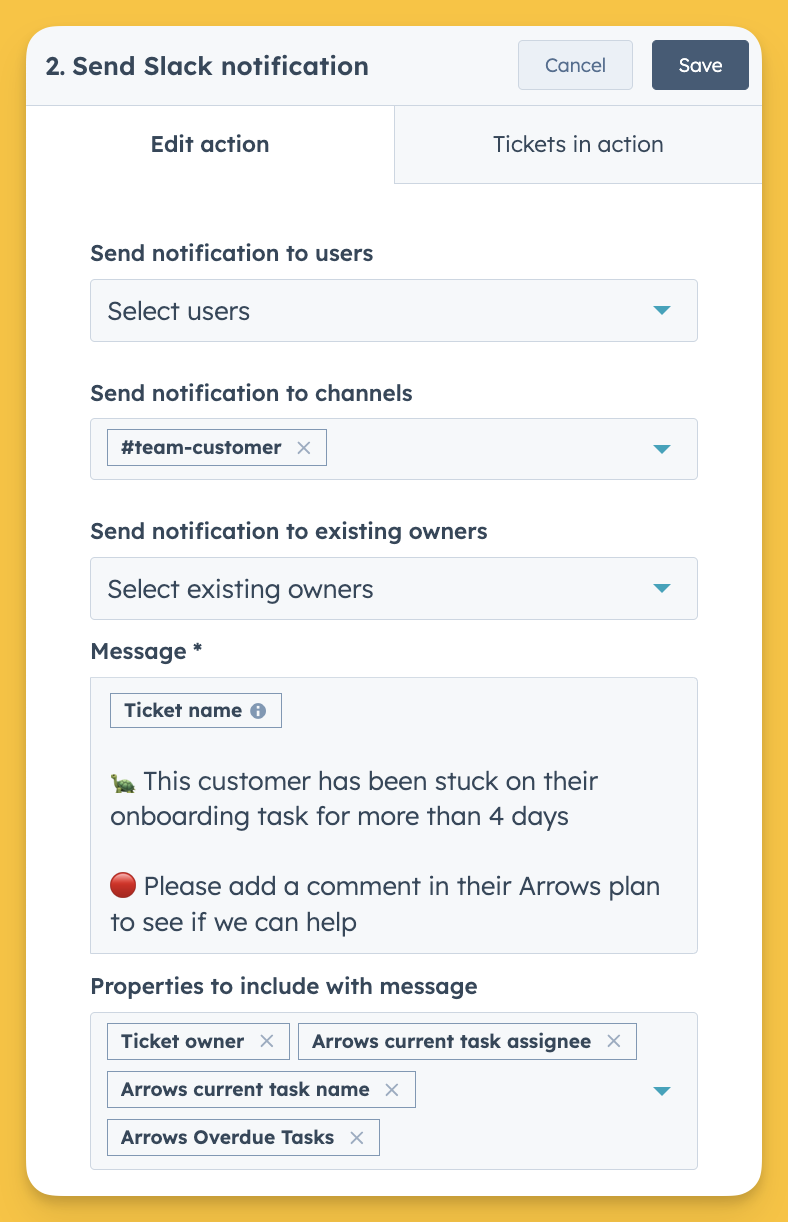Remove Arrows Overdue Tasks tag

(357, 1137)
